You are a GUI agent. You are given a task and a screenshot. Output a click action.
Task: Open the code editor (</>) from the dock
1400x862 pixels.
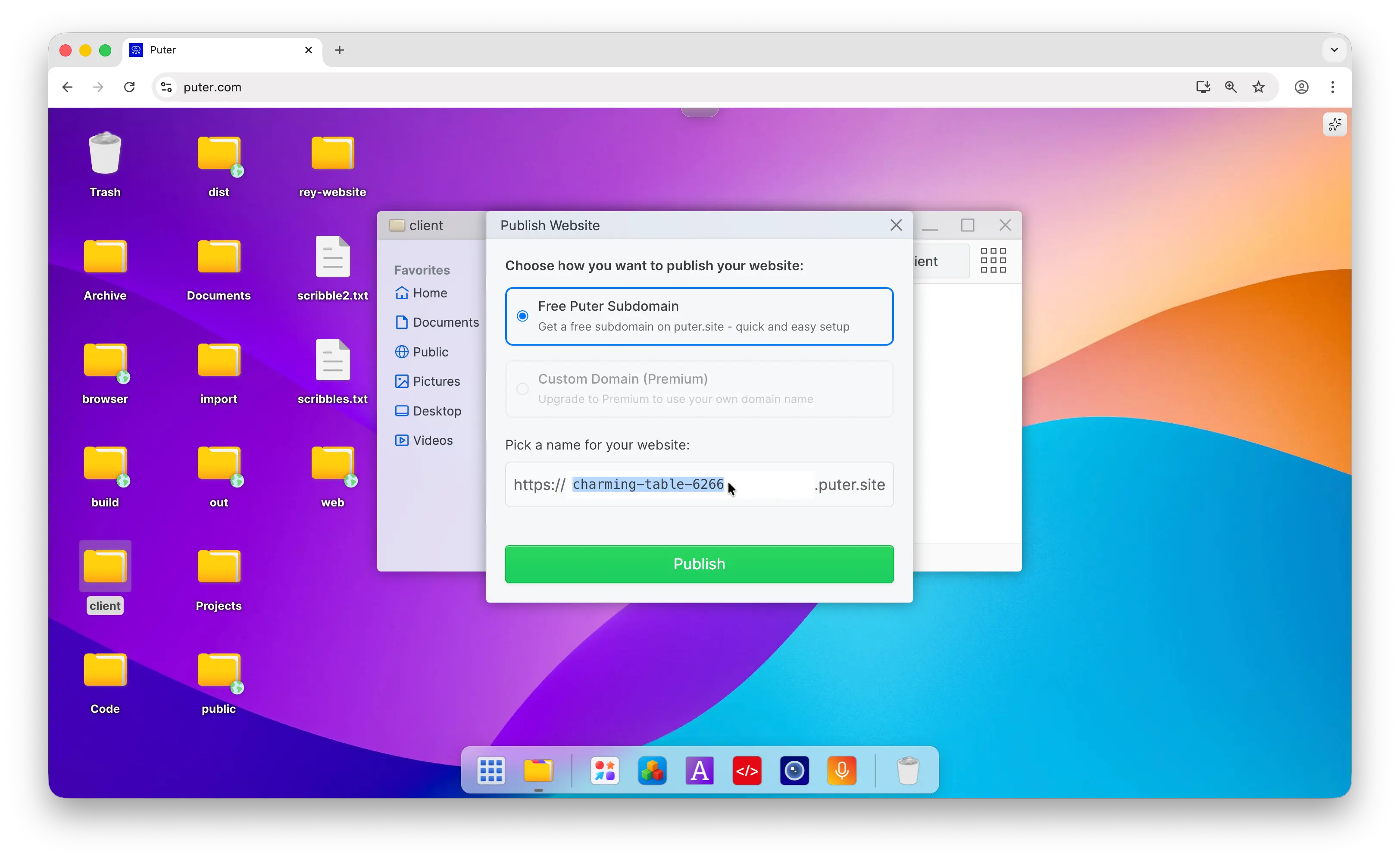[x=747, y=770]
